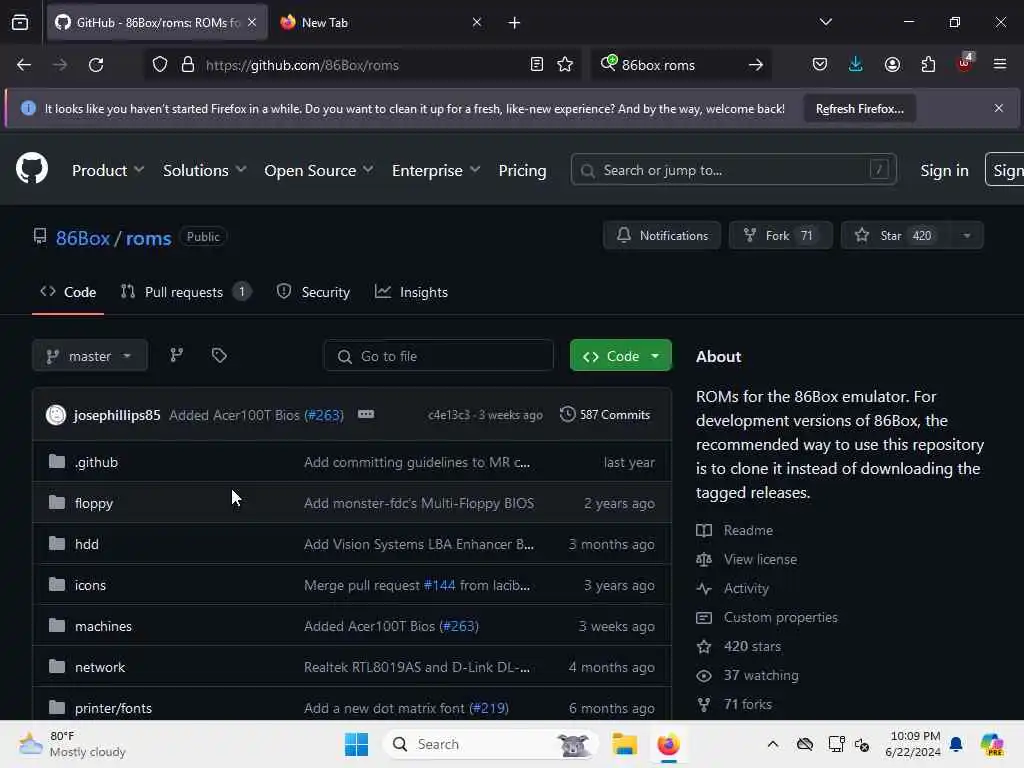Screen dimensions: 1024x768
Task: Open File Explorer from the taskbar
Action: tap(624, 744)
